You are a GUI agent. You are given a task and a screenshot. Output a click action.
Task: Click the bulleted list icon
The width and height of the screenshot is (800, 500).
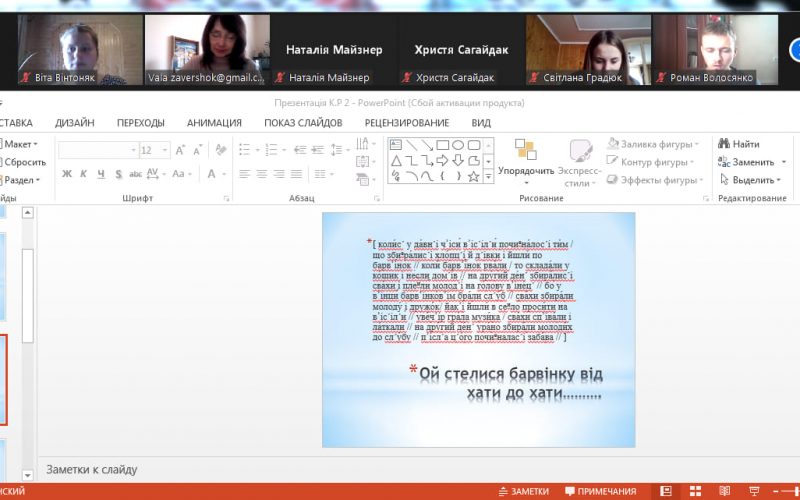[x=245, y=150]
